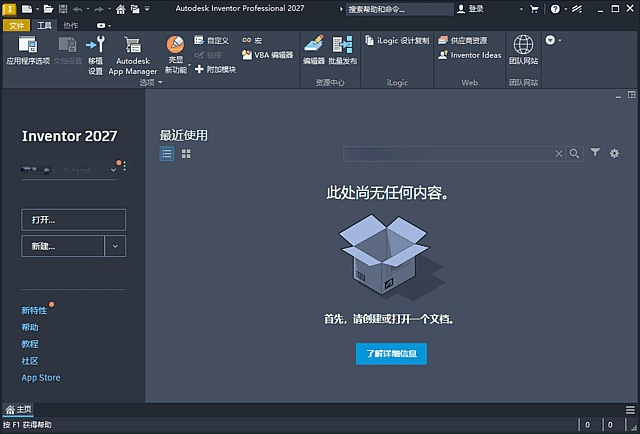Open 应用程序选项 (Application Options)
Screen dimensions: 640x434
[27, 52]
